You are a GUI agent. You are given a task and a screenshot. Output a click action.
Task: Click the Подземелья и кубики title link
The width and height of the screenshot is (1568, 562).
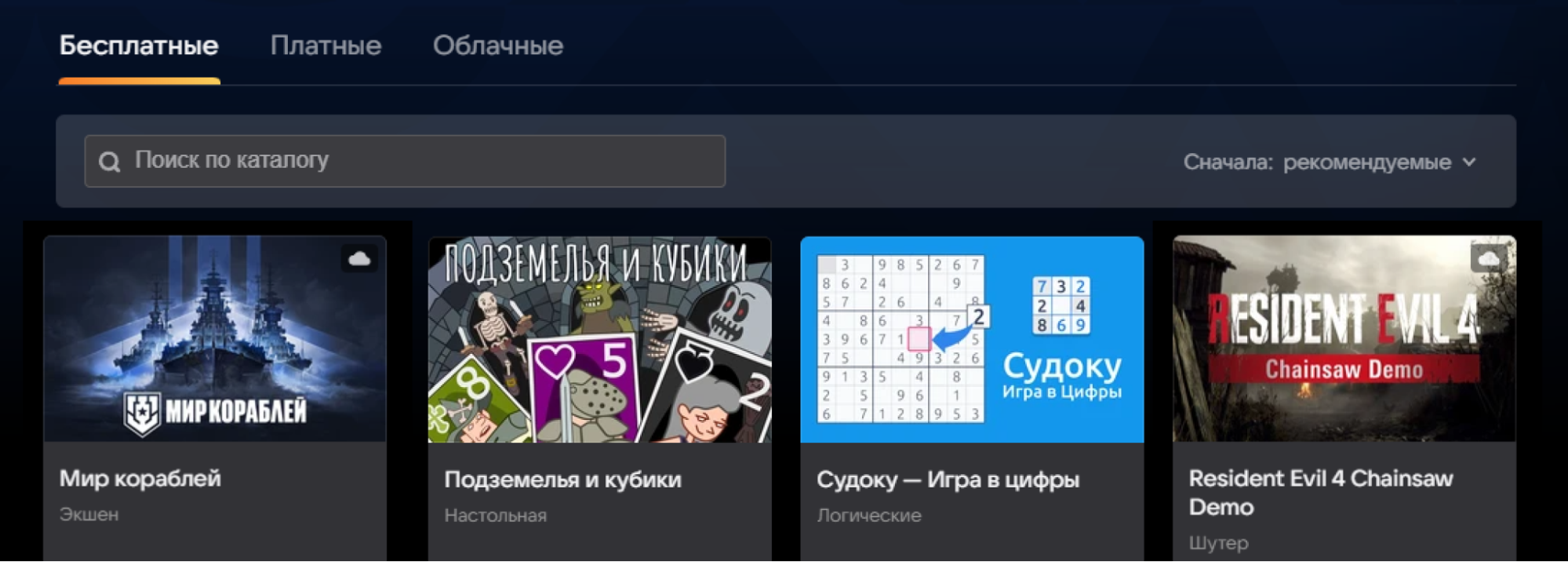(x=562, y=479)
